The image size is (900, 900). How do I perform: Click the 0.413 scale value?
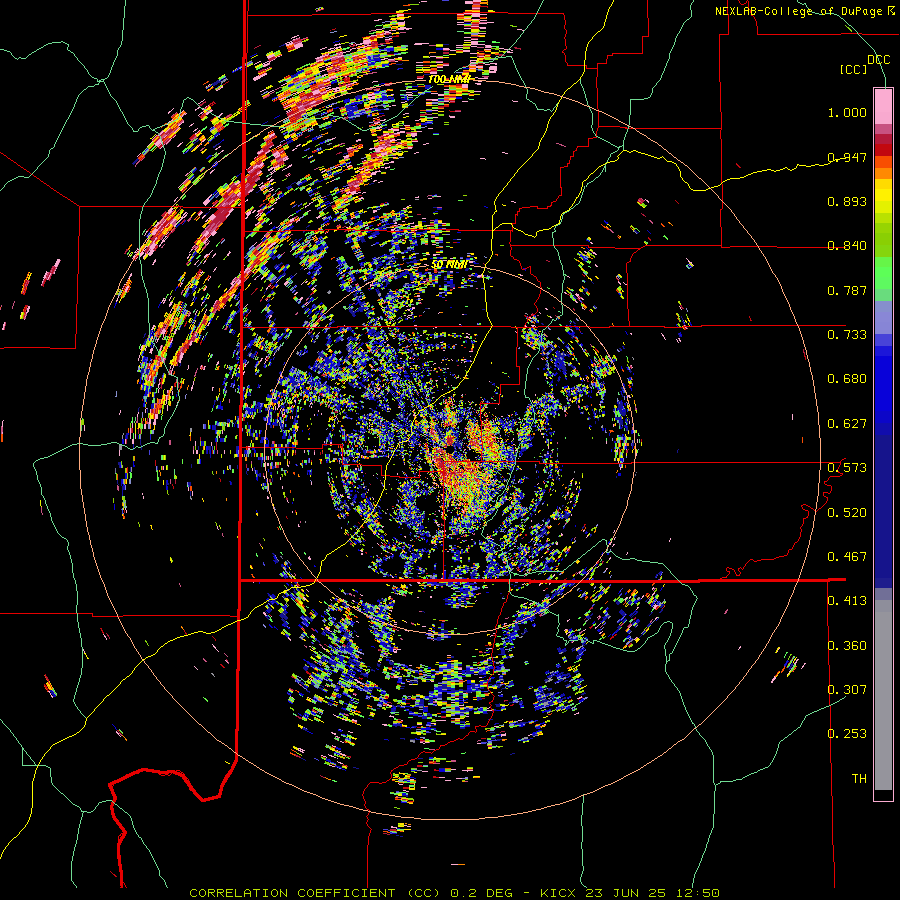[847, 601]
